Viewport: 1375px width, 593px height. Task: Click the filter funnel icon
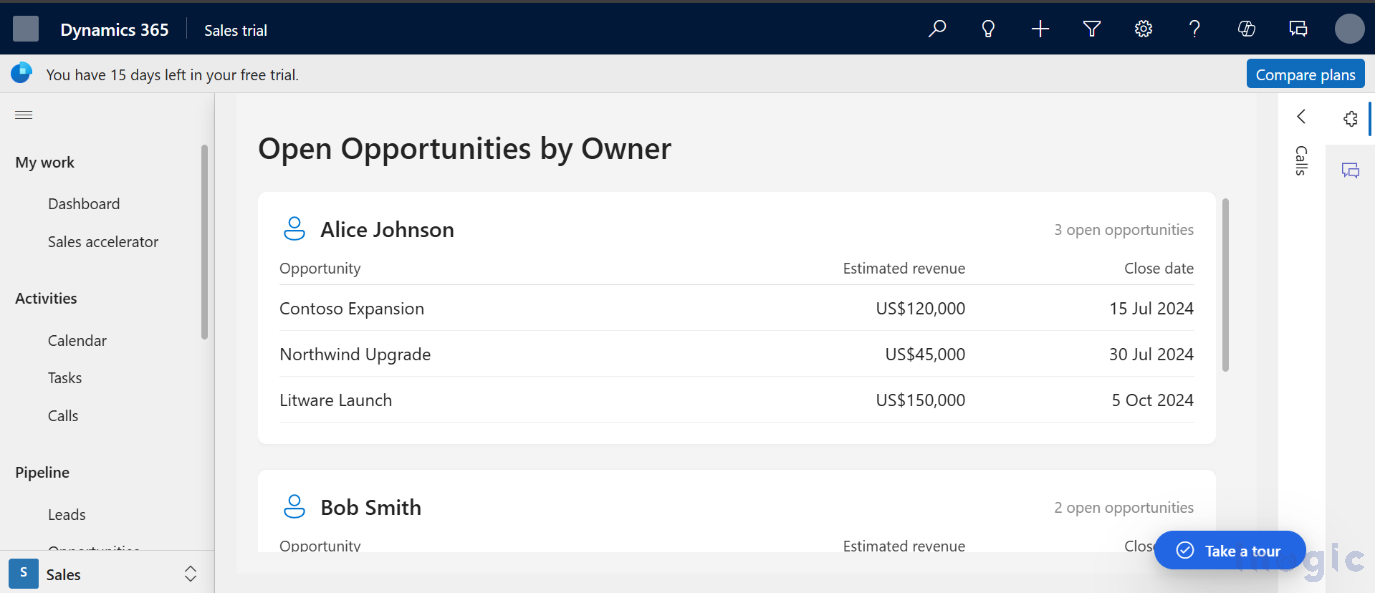point(1091,28)
